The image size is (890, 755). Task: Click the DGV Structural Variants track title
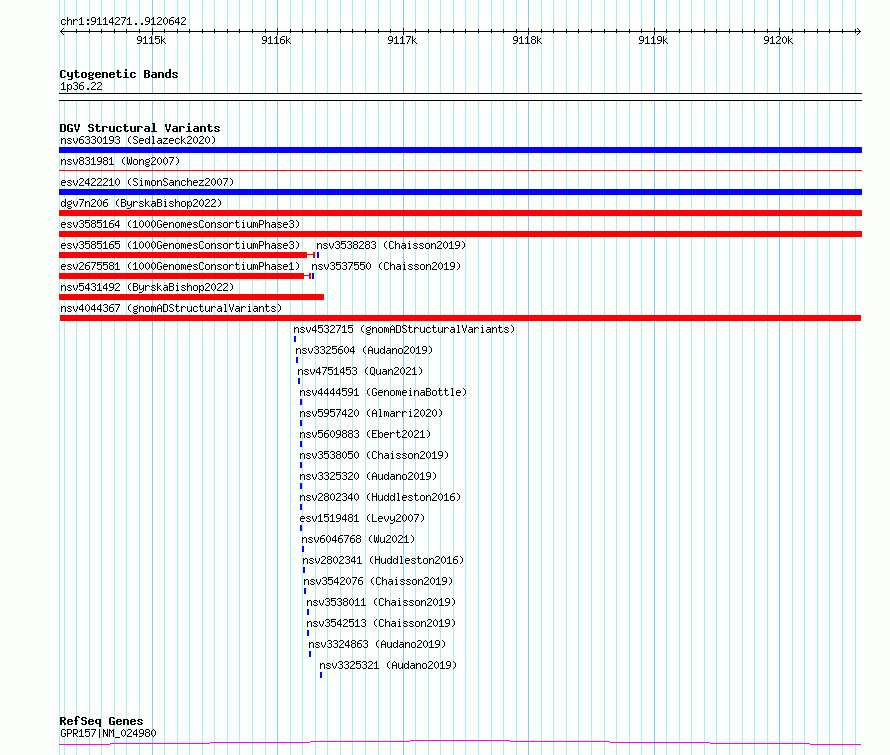tap(140, 128)
